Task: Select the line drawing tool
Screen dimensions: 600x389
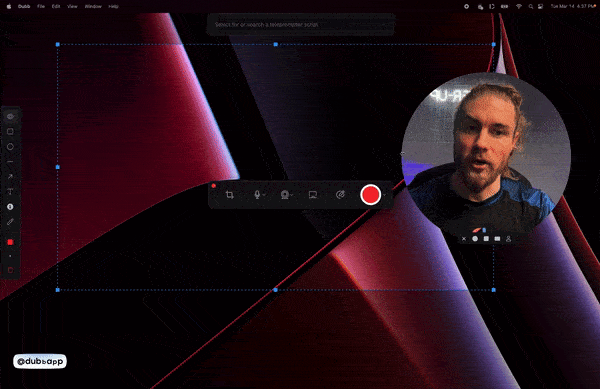Action: click(10, 162)
